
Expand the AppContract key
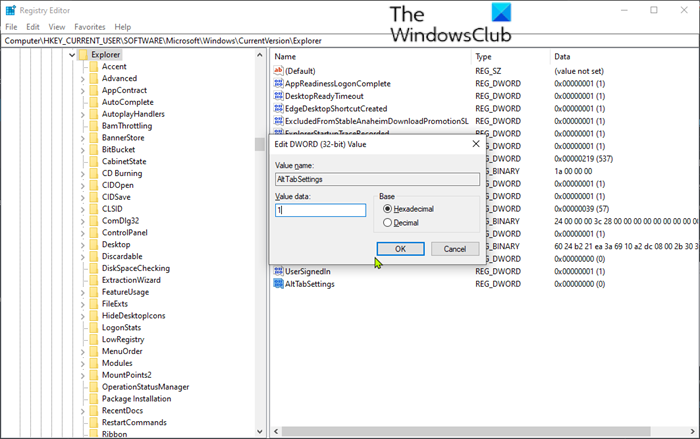[x=83, y=91]
